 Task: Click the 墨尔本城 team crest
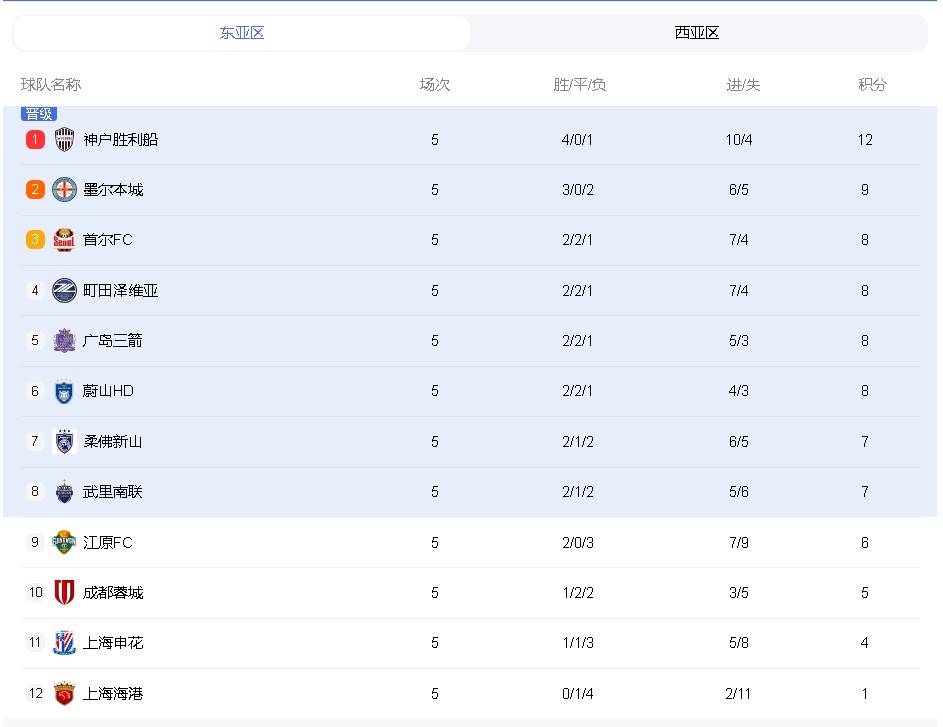65,190
